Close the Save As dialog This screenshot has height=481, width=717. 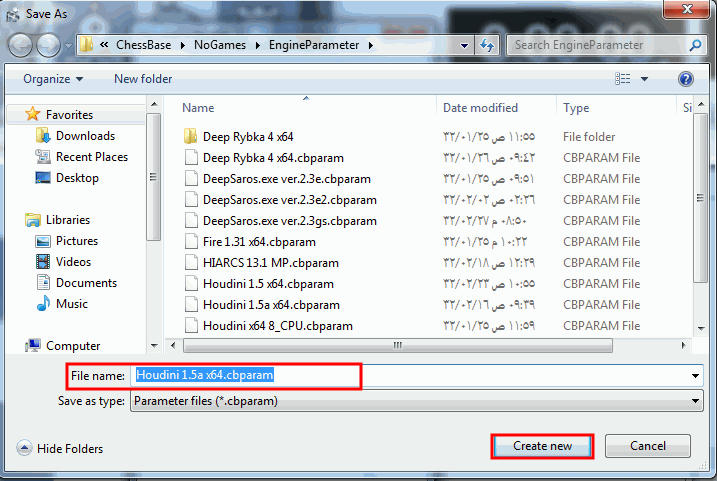(686, 9)
